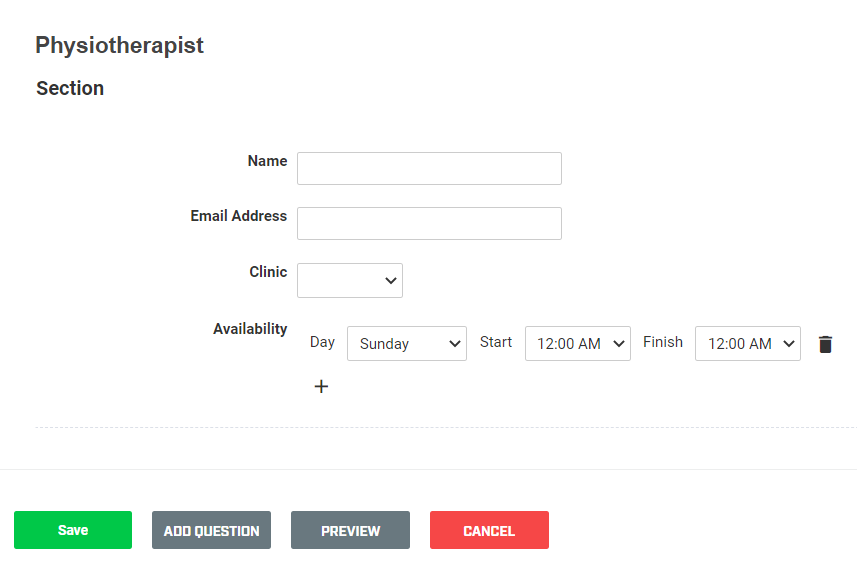Delete the availability row with trash icon
The image size is (857, 563).
[825, 344]
